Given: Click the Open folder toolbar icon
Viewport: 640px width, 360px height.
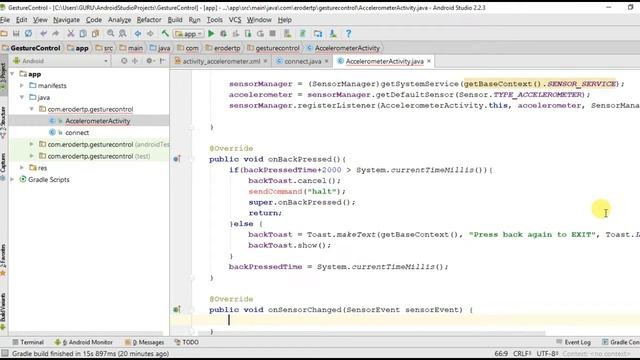Looking at the screenshot, I should tap(4, 33).
